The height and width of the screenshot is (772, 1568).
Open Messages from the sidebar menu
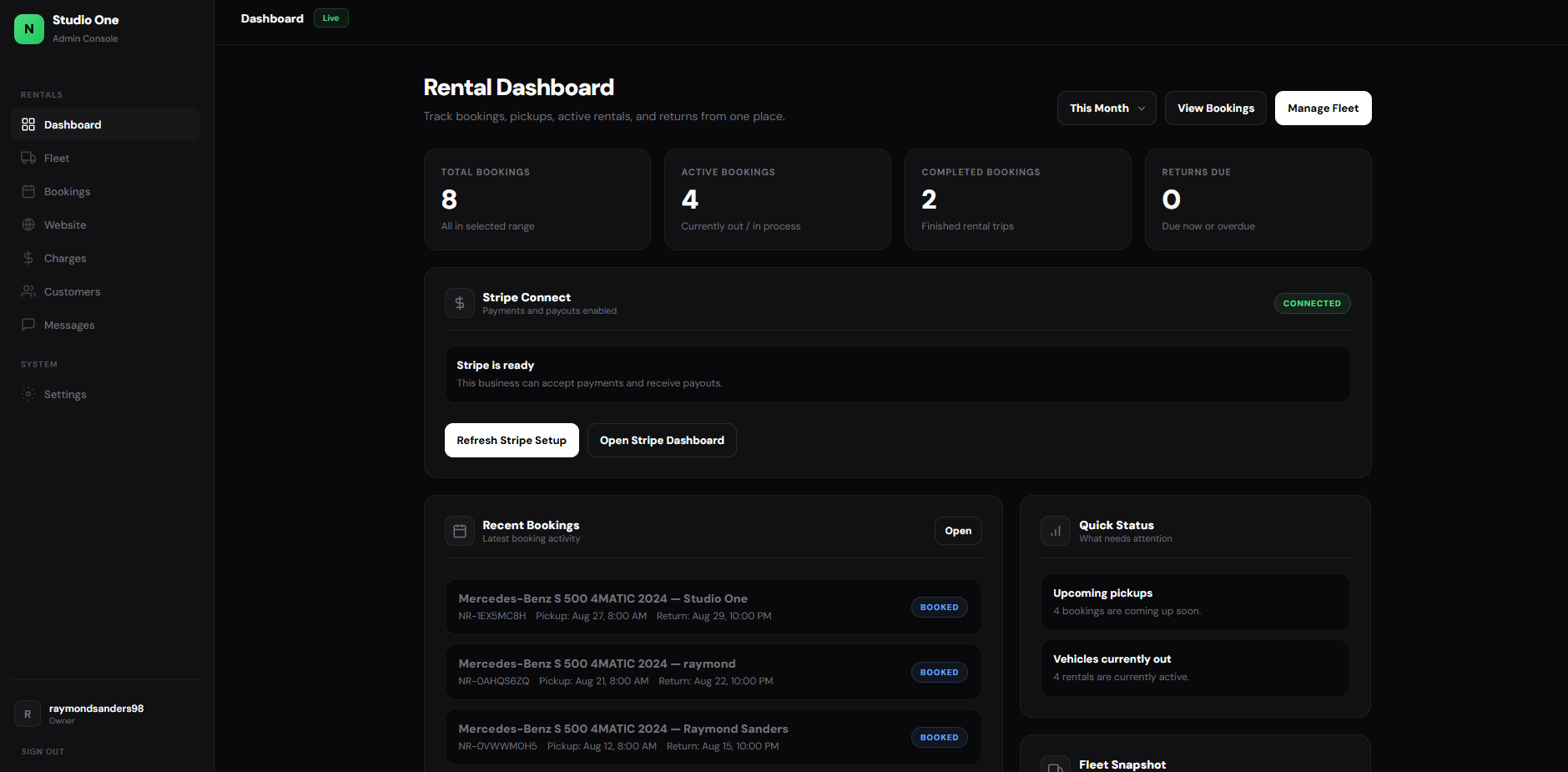click(106, 325)
